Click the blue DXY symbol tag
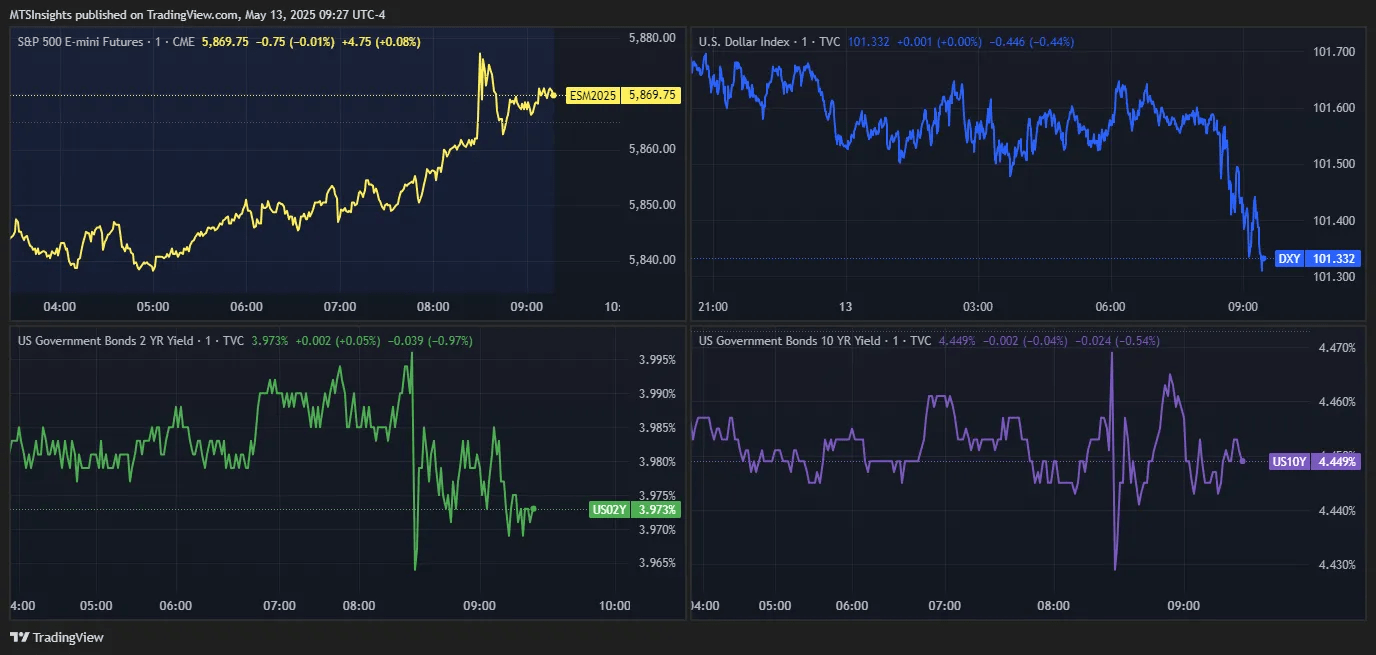 pyautogui.click(x=1288, y=259)
